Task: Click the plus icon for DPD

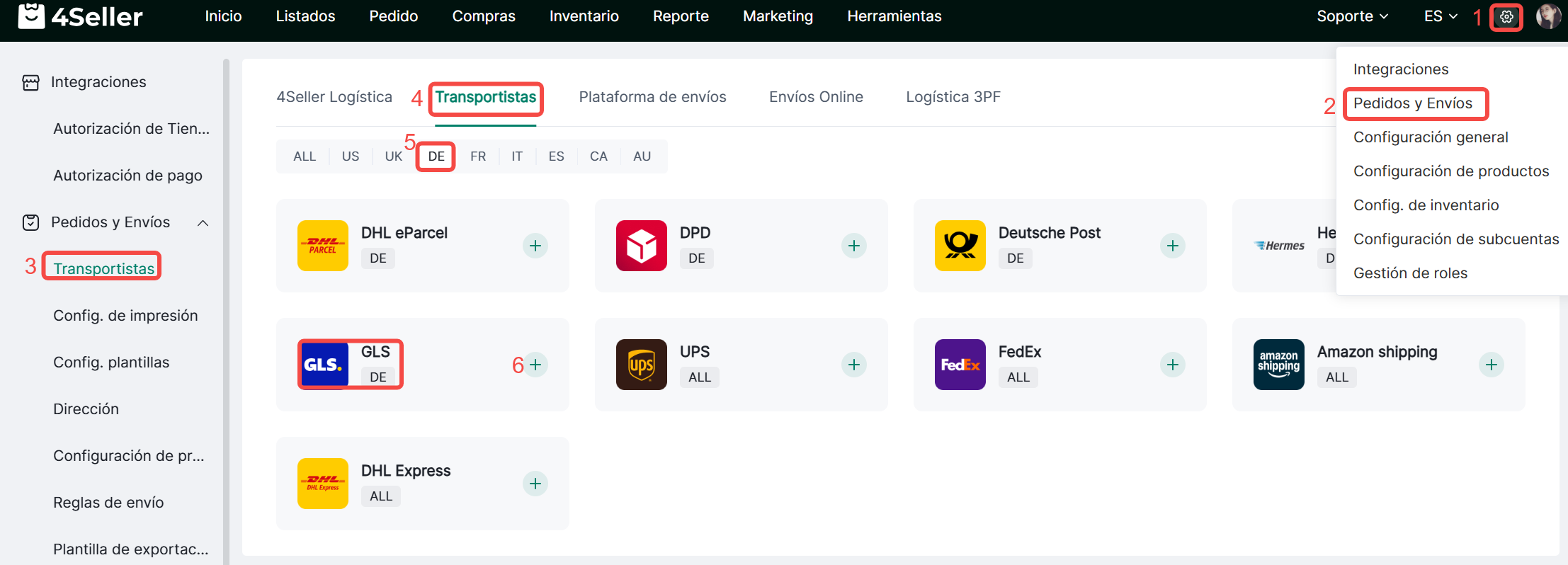Action: (854, 246)
